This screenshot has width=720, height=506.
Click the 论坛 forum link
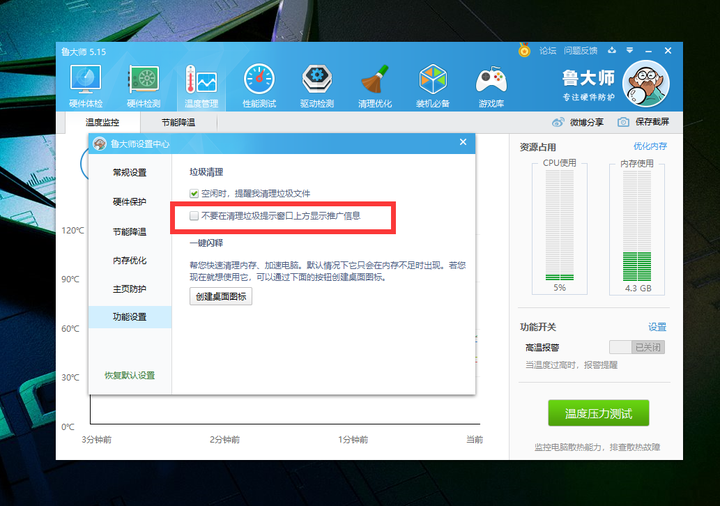[x=547, y=51]
